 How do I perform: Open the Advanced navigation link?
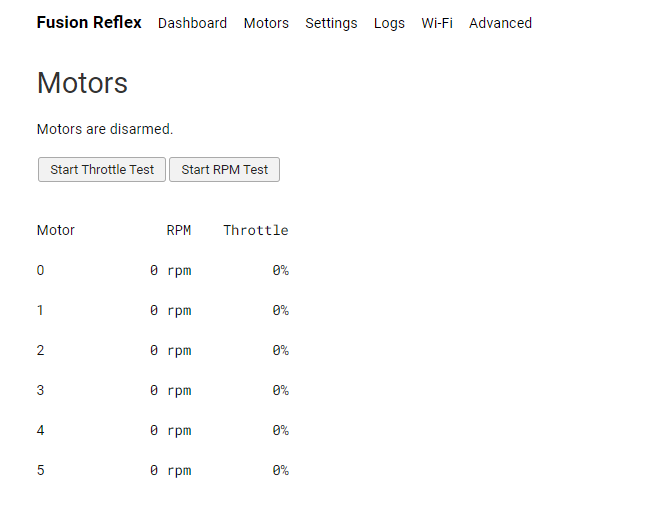pyautogui.click(x=500, y=23)
